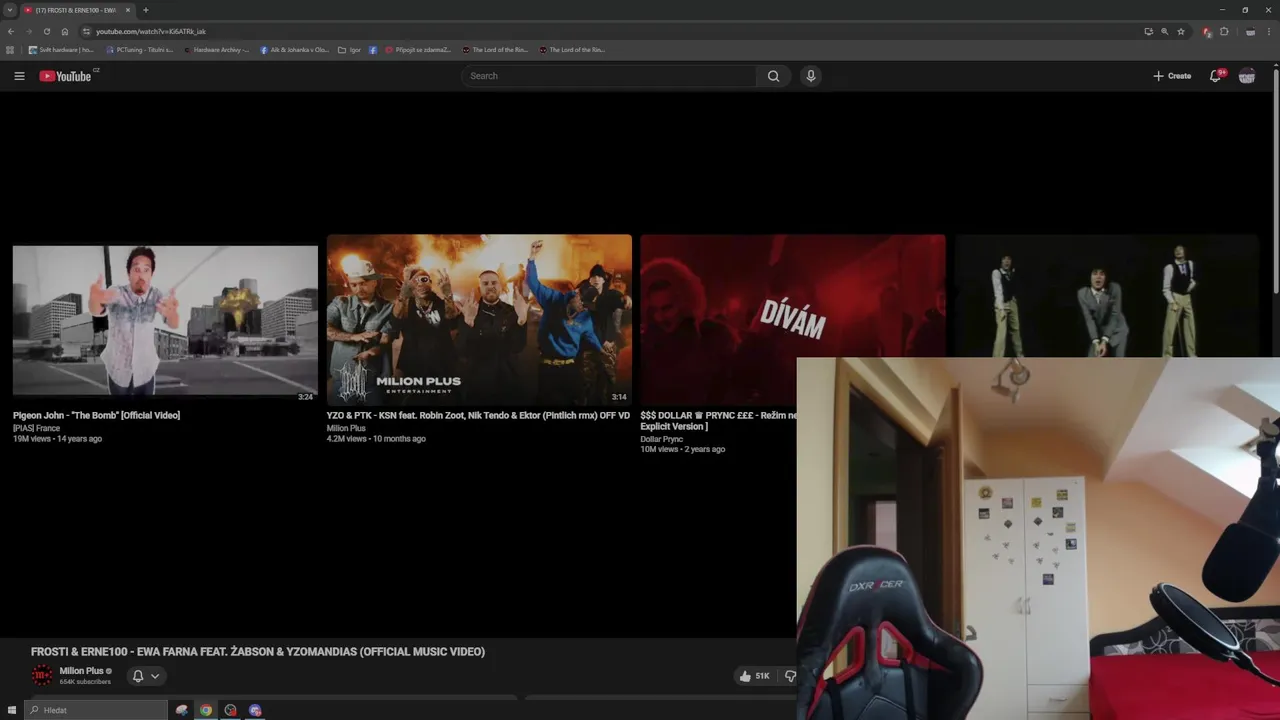Open the browser home page button
The image size is (1280, 720).
click(x=65, y=31)
